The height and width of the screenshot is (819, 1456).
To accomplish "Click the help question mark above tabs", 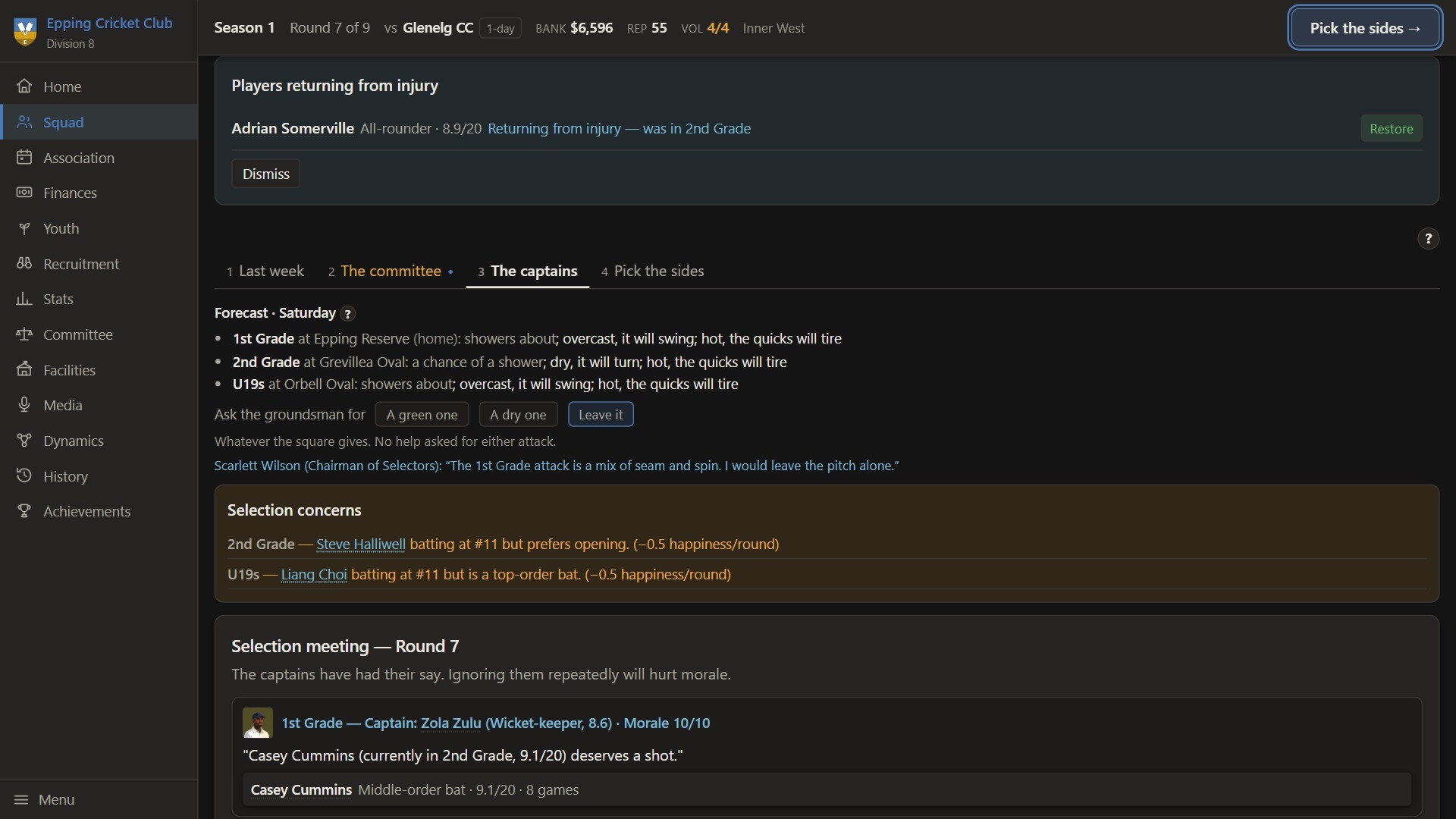I will click(x=1428, y=239).
